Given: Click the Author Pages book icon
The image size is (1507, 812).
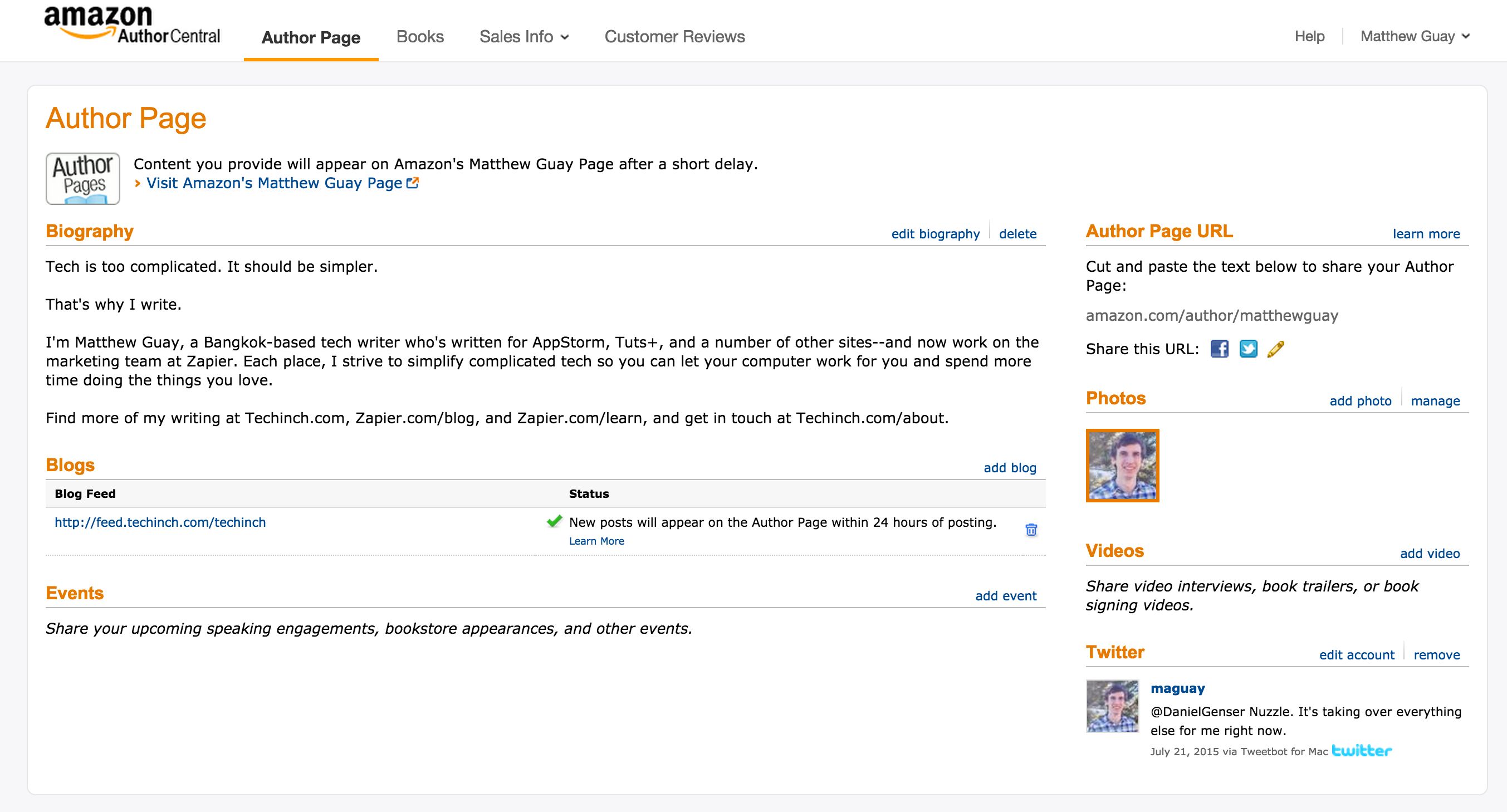Looking at the screenshot, I should click(83, 179).
